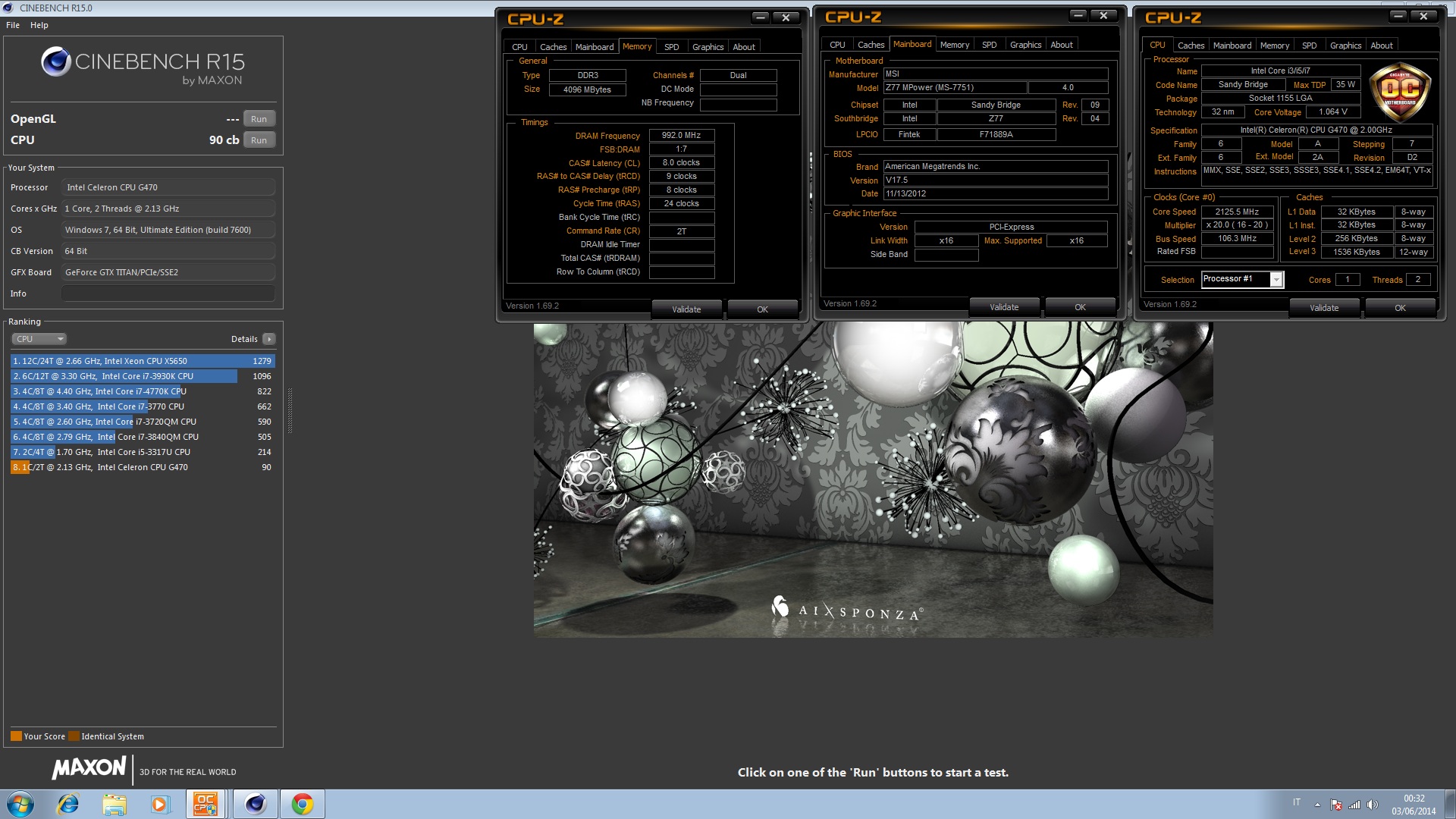Click the side panel resize grip handle
1456x819 pixels.
290,411
